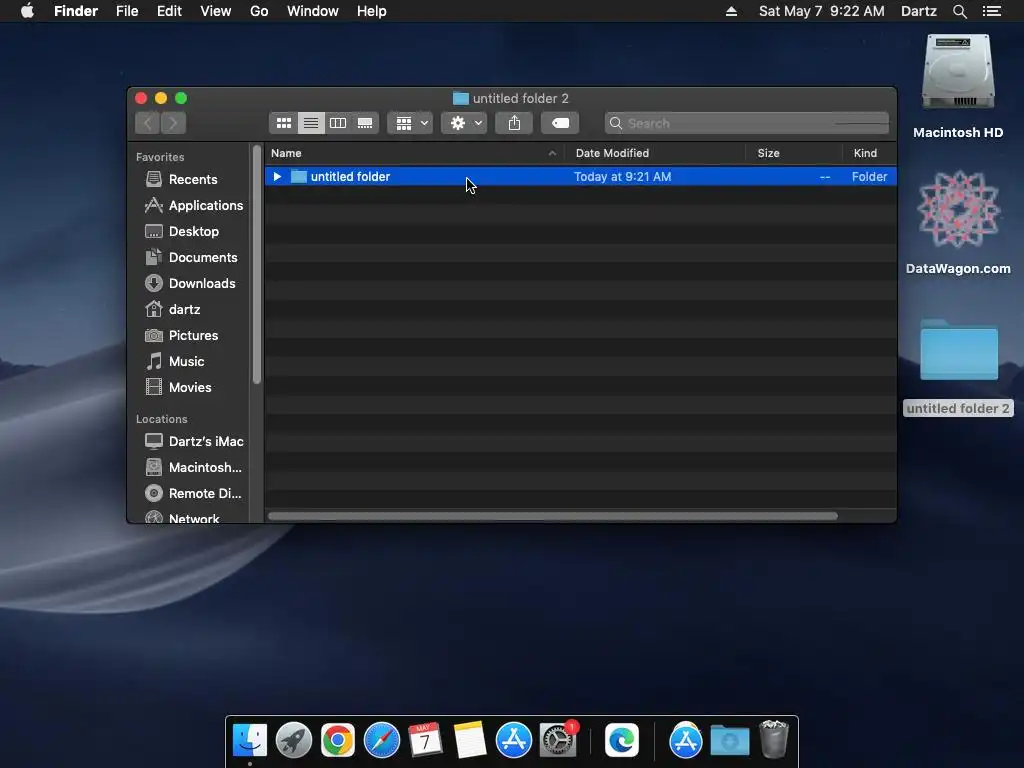
Task: Open Music in the sidebar
Action: (x=175, y=361)
